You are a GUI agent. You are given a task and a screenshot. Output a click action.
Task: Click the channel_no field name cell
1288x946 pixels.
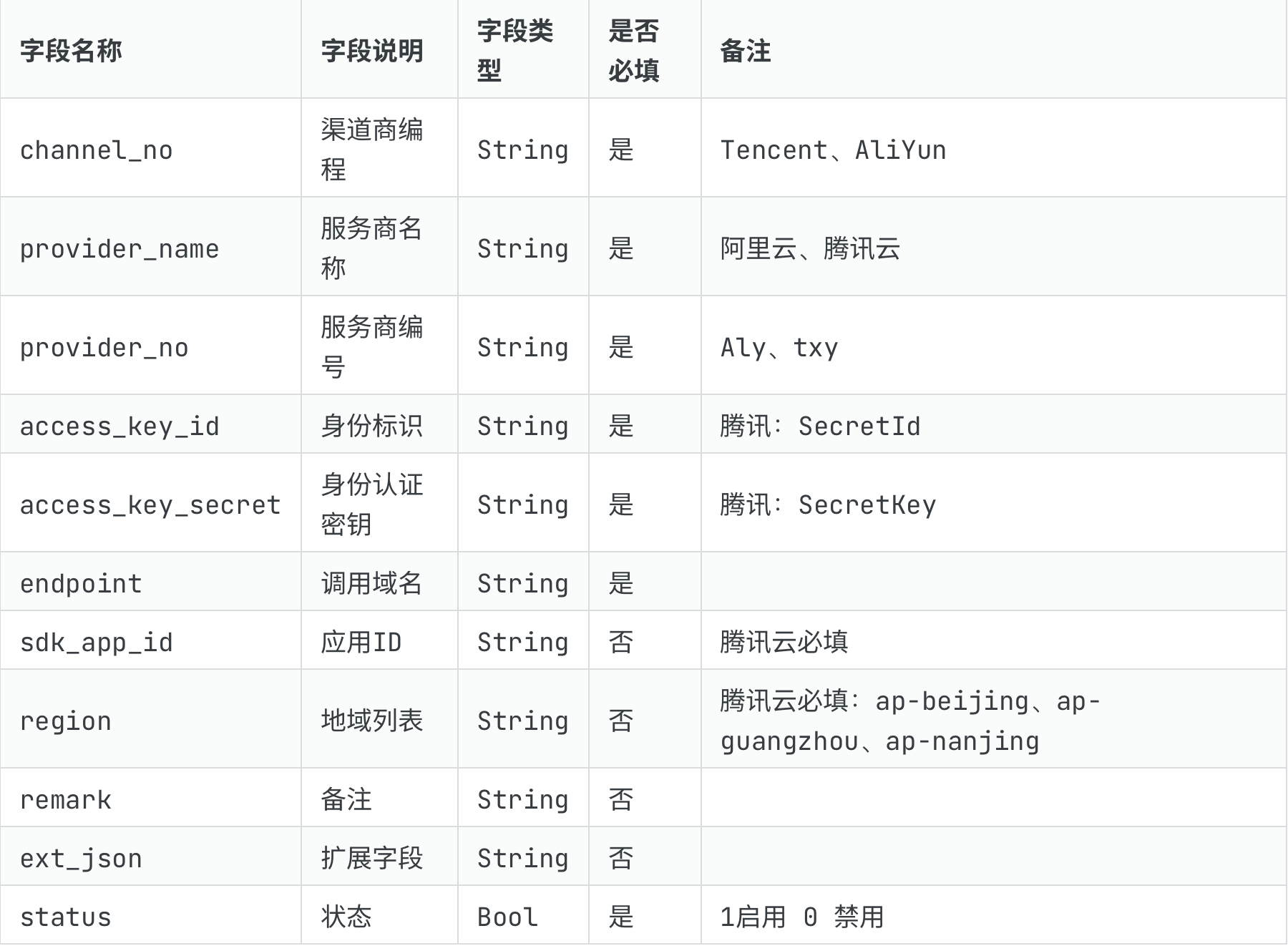click(x=150, y=148)
